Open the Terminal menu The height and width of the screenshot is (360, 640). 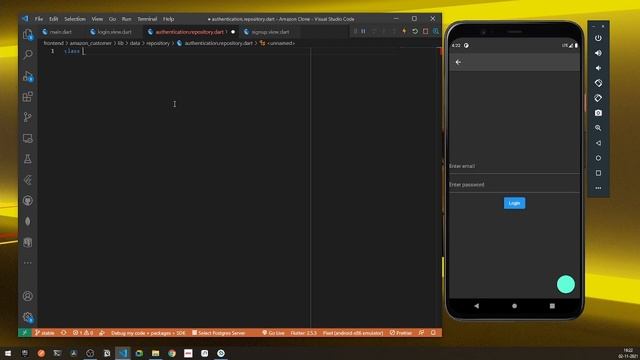click(147, 19)
